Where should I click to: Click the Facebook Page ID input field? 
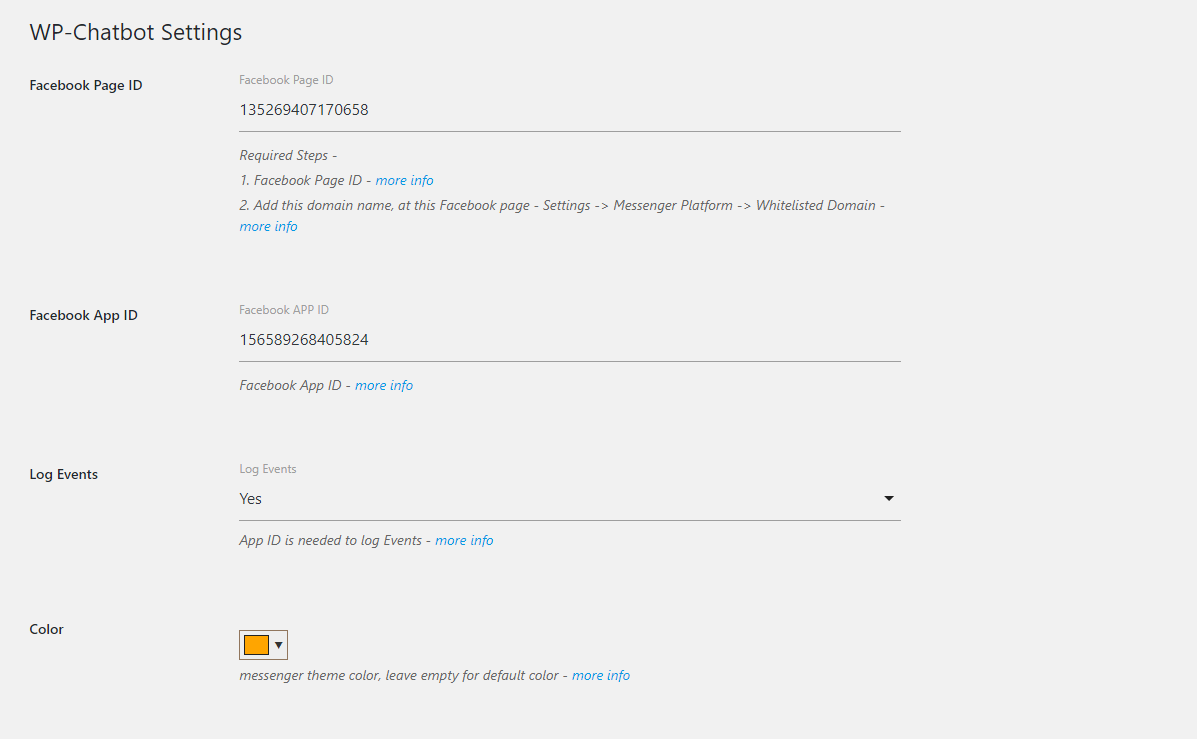point(569,110)
